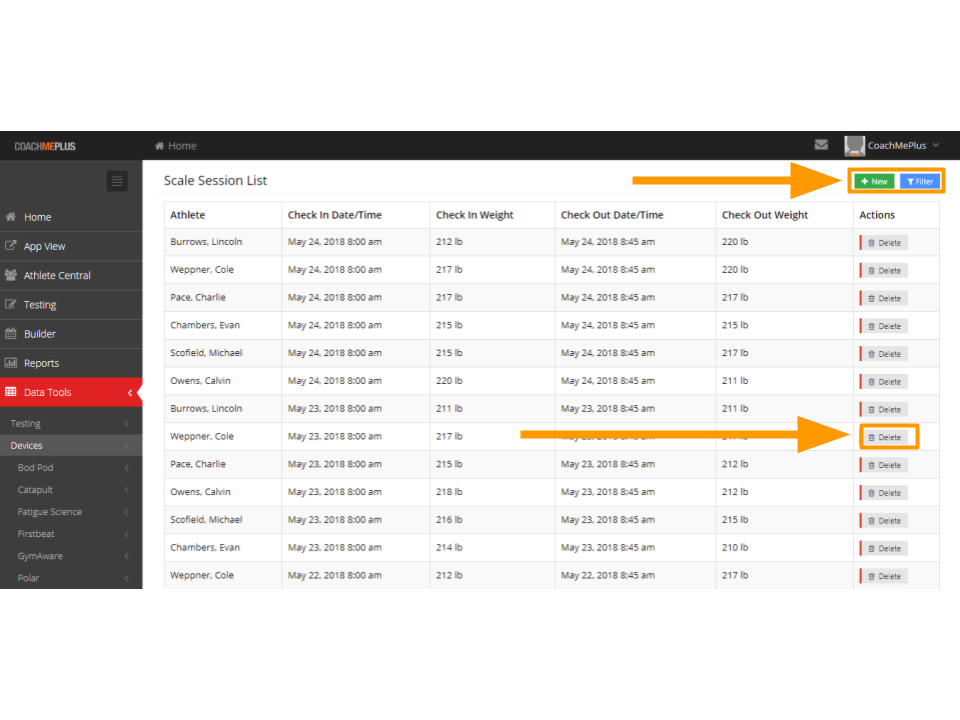Image resolution: width=960 pixels, height=720 pixels.
Task: Click the Reports bar chart icon
Action: point(11,362)
